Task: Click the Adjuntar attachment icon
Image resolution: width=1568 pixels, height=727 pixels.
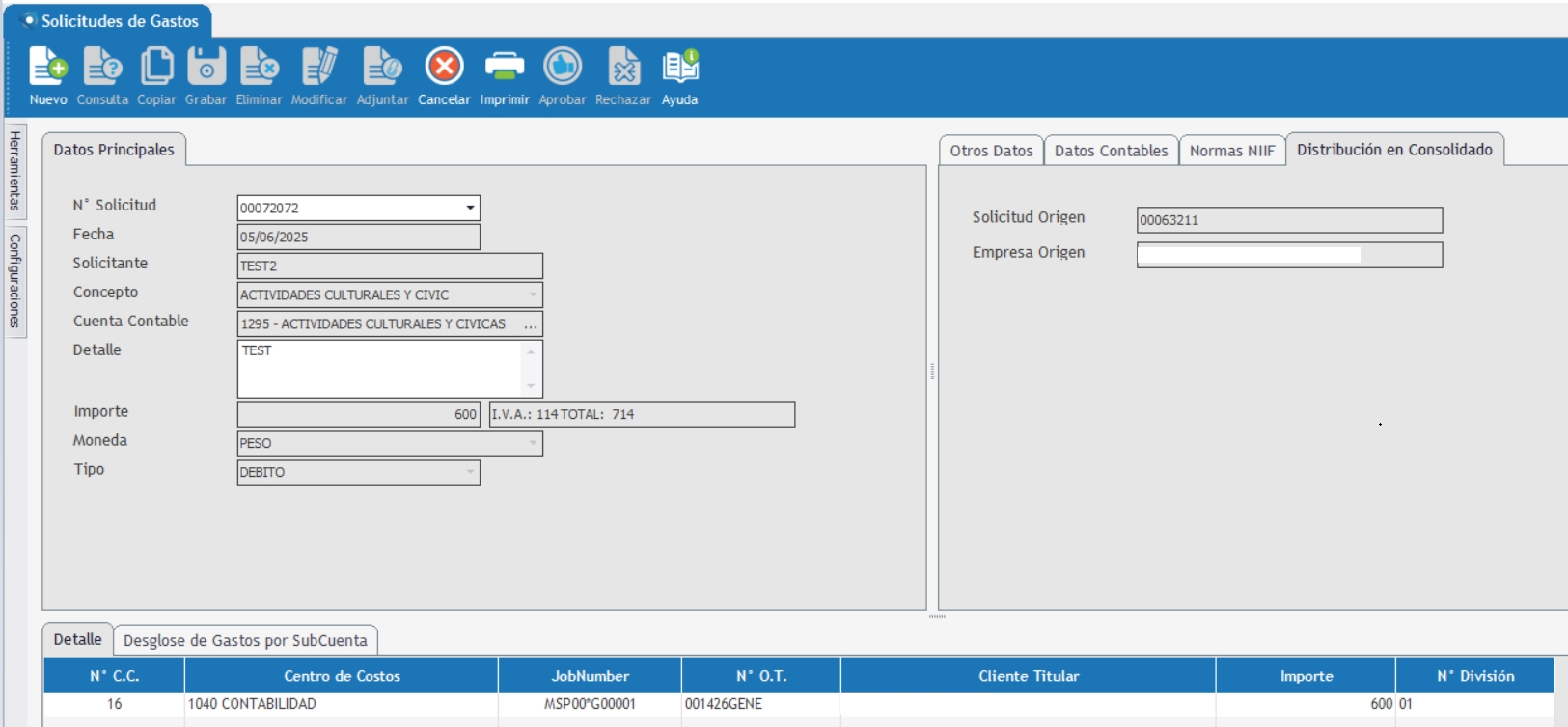Action: 382,68
